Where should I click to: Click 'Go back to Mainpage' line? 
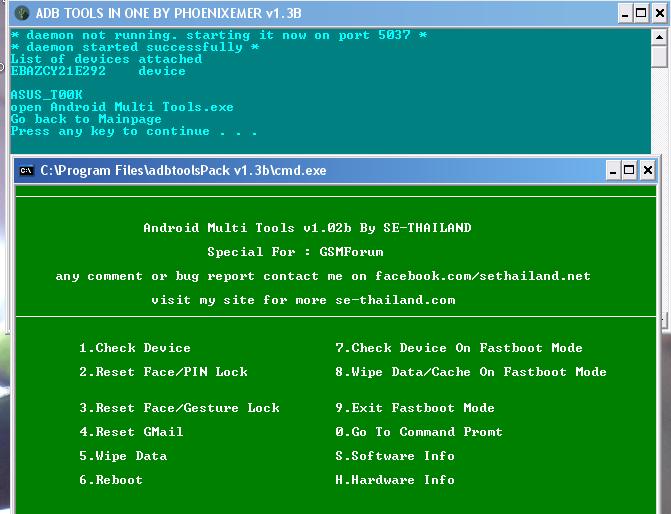[x=86, y=119]
